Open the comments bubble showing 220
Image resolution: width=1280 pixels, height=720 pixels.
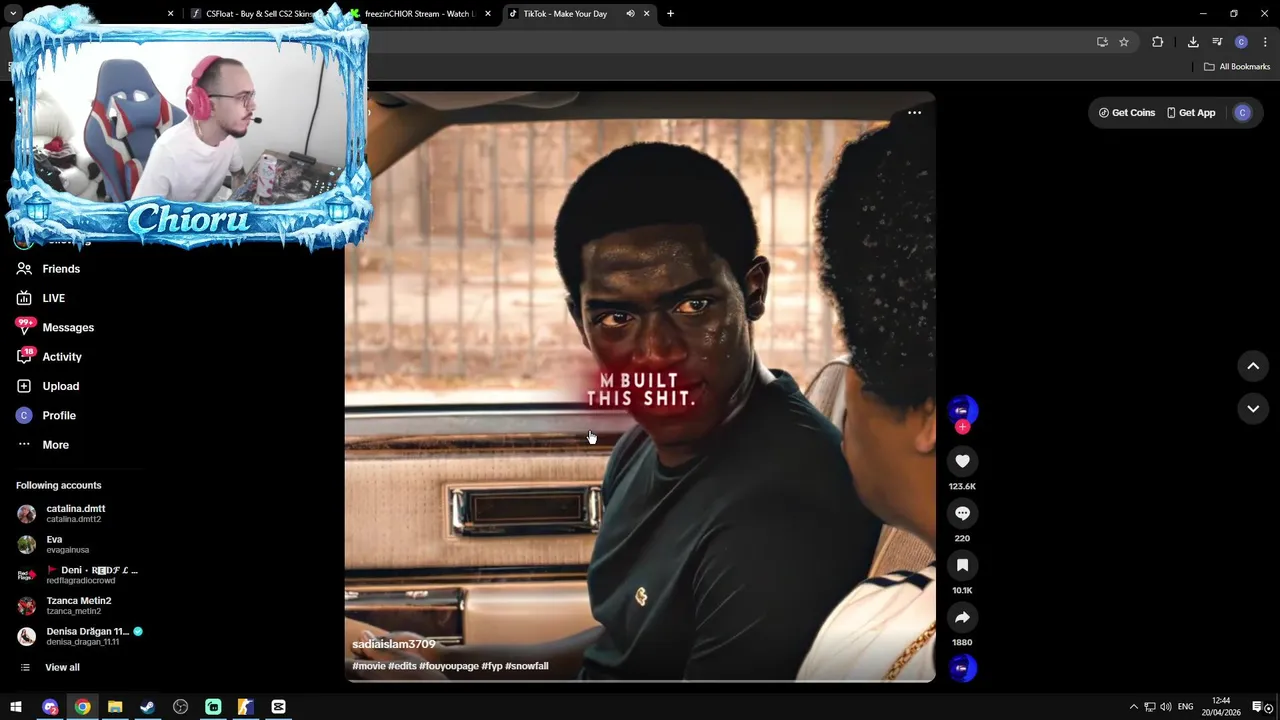(962, 513)
